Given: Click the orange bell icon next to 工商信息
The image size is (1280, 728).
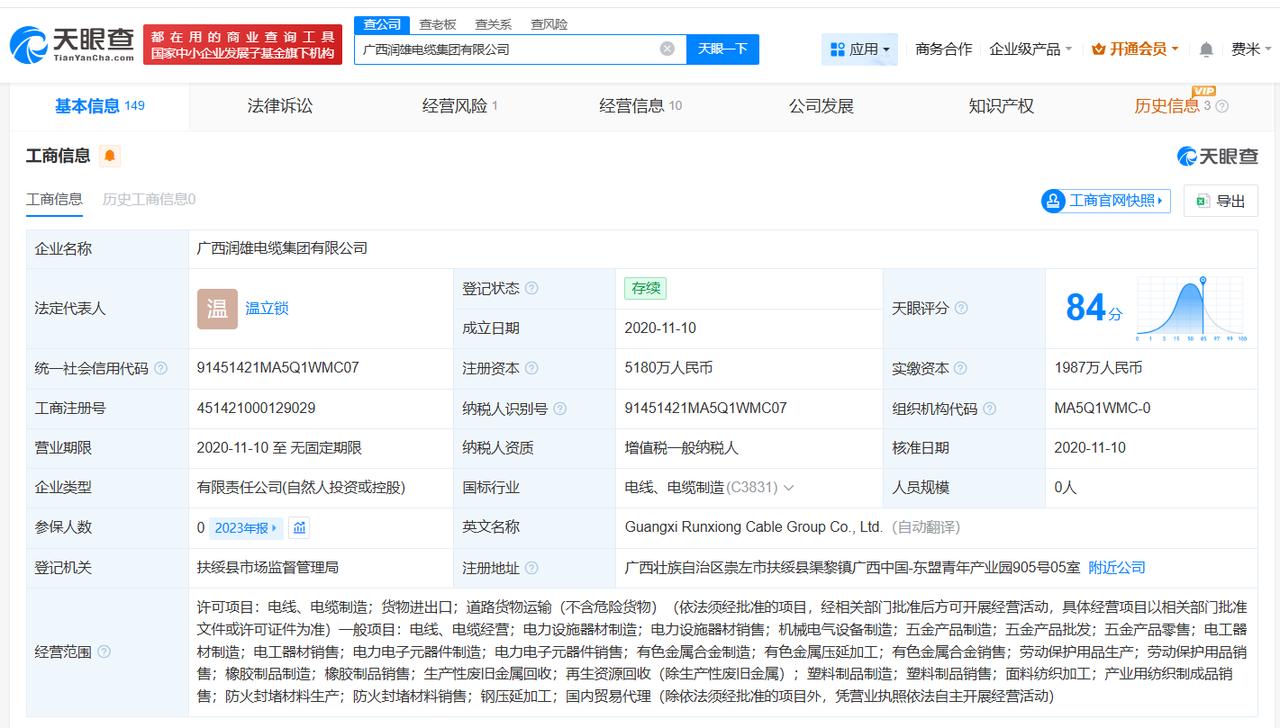Looking at the screenshot, I should (109, 154).
